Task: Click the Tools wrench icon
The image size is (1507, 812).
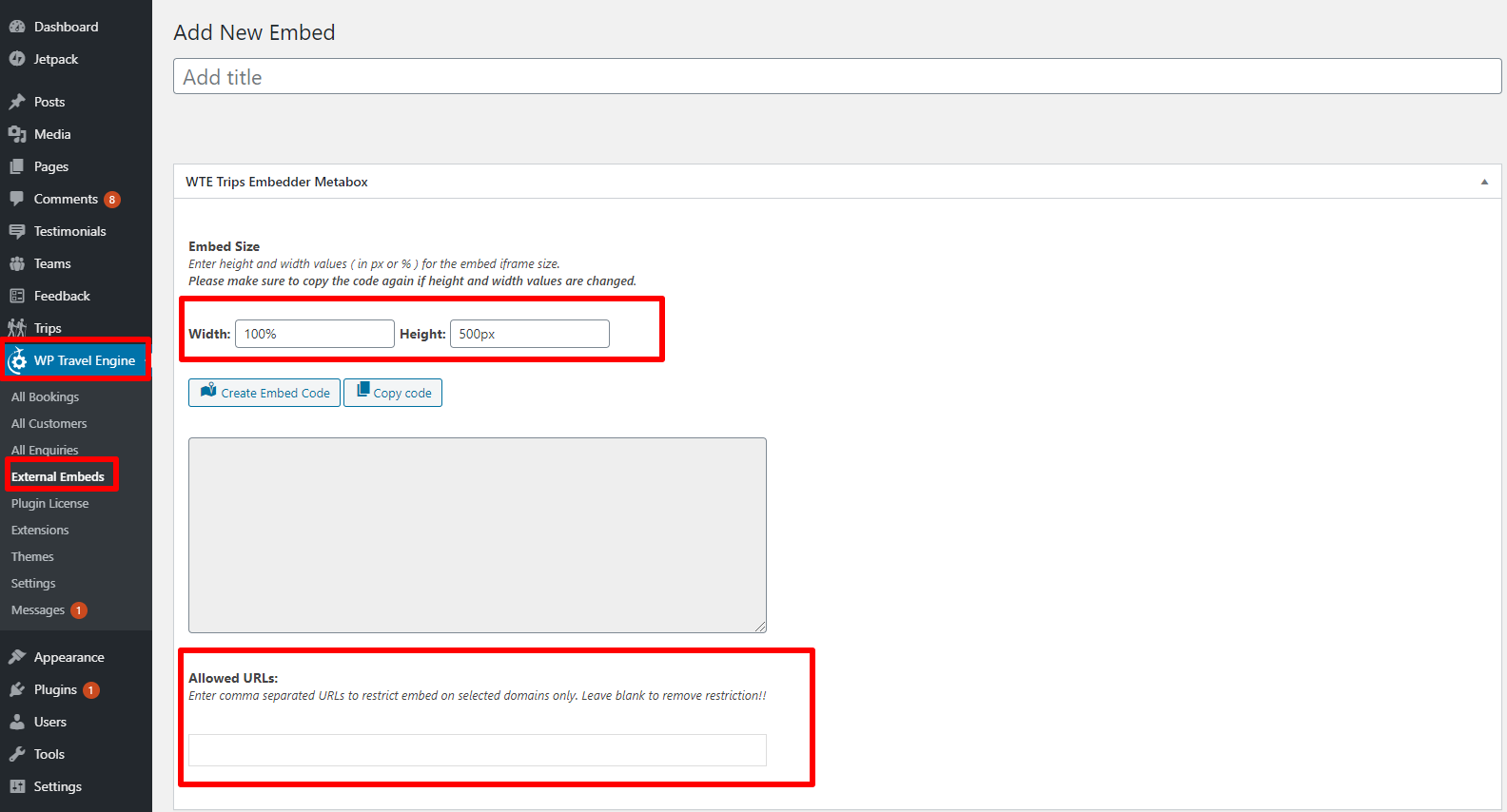Action: point(17,754)
